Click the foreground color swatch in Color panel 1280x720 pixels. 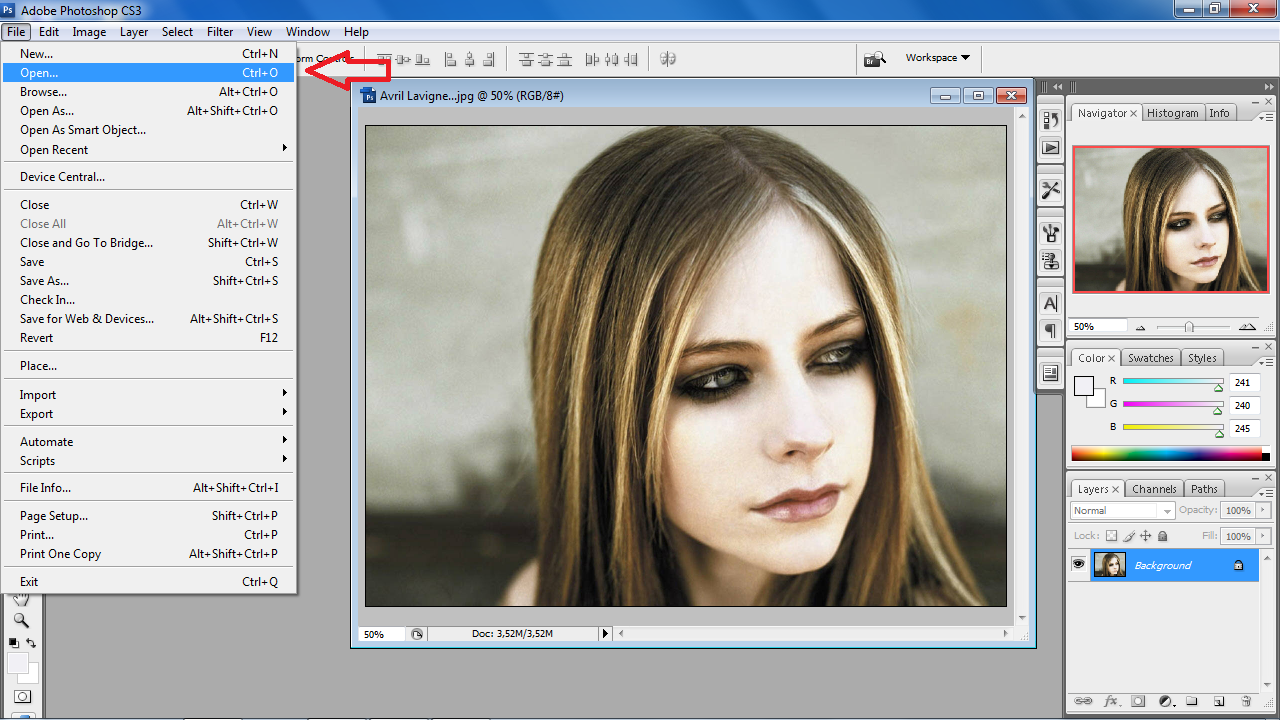click(1084, 386)
